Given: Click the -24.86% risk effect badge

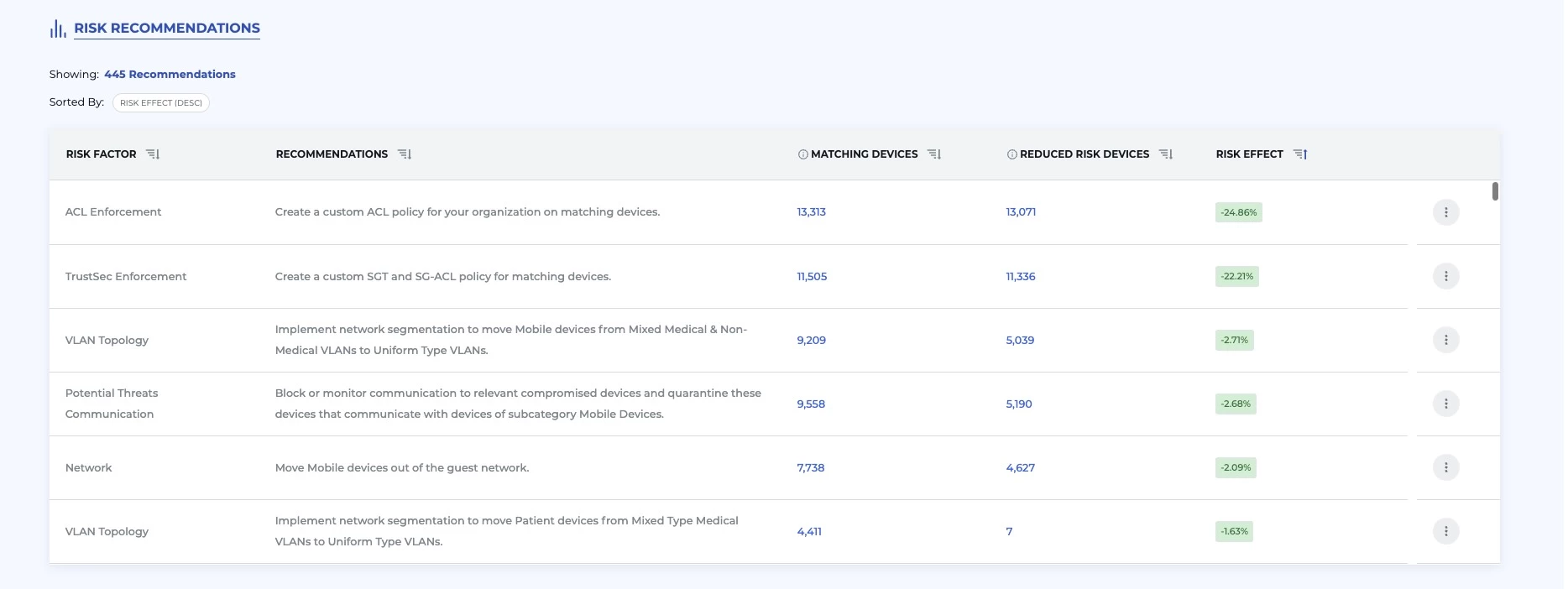Looking at the screenshot, I should coord(1238,212).
